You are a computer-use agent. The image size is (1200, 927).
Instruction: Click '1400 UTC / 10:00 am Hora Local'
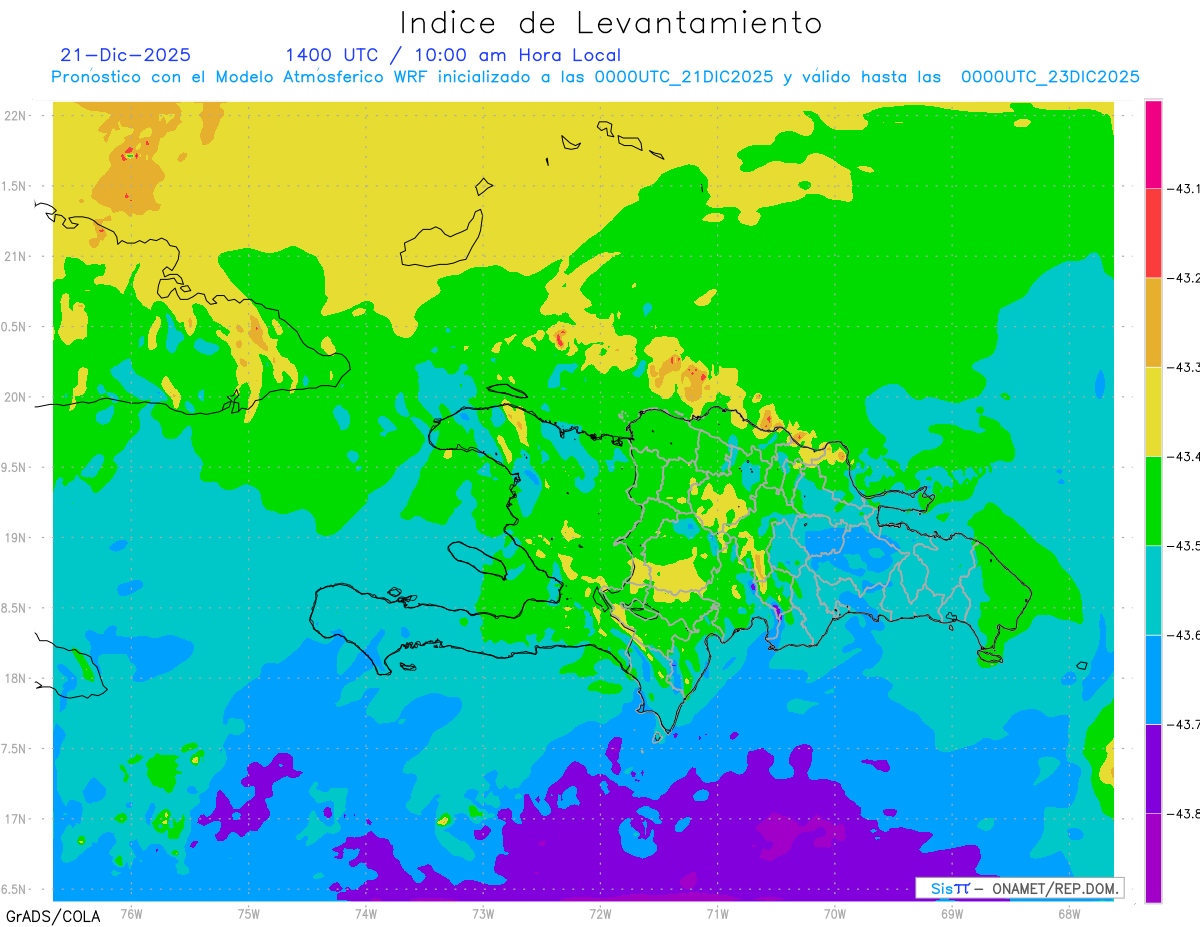(453, 56)
